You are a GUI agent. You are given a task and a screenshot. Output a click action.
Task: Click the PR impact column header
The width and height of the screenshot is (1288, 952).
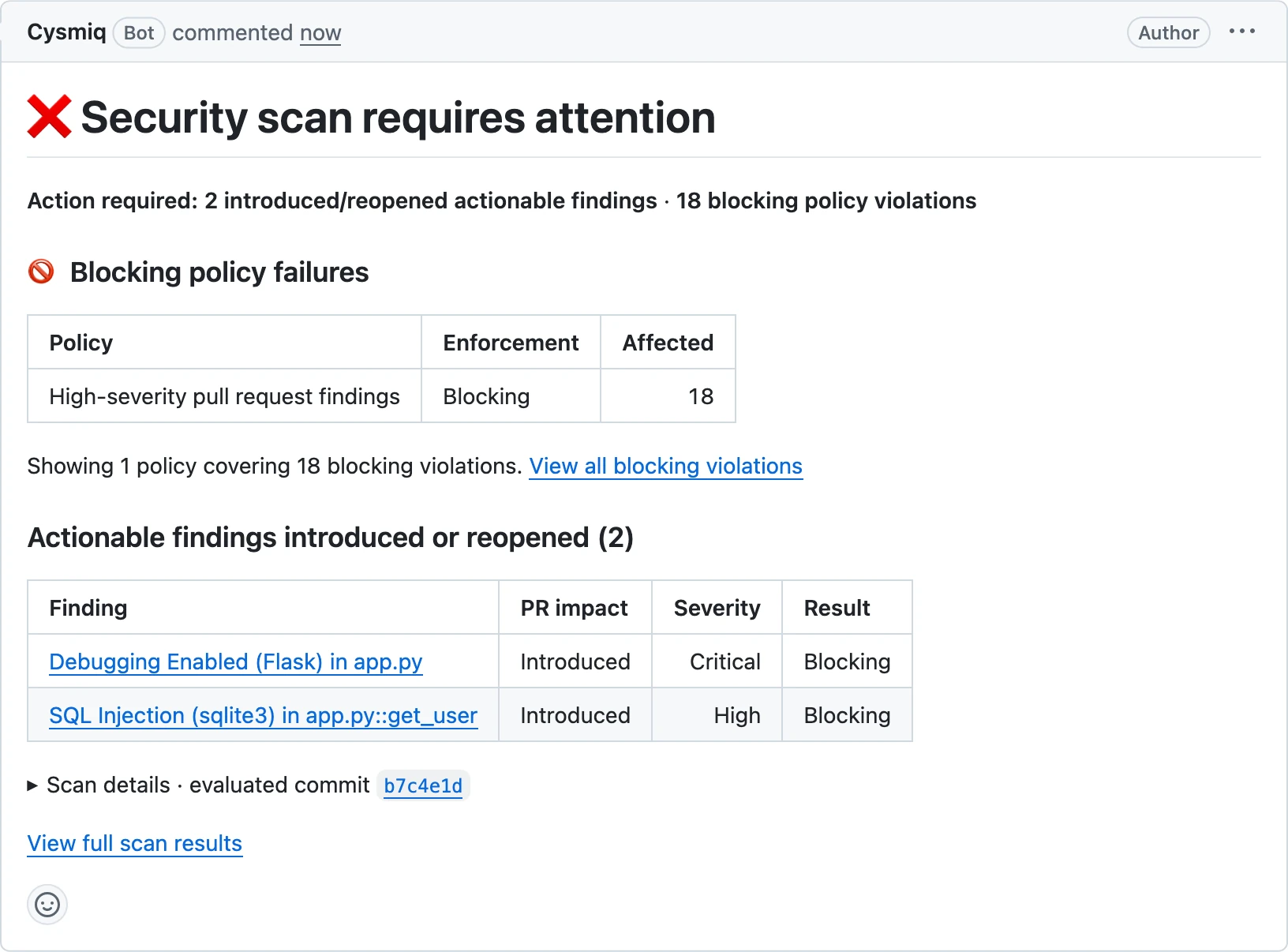(574, 608)
